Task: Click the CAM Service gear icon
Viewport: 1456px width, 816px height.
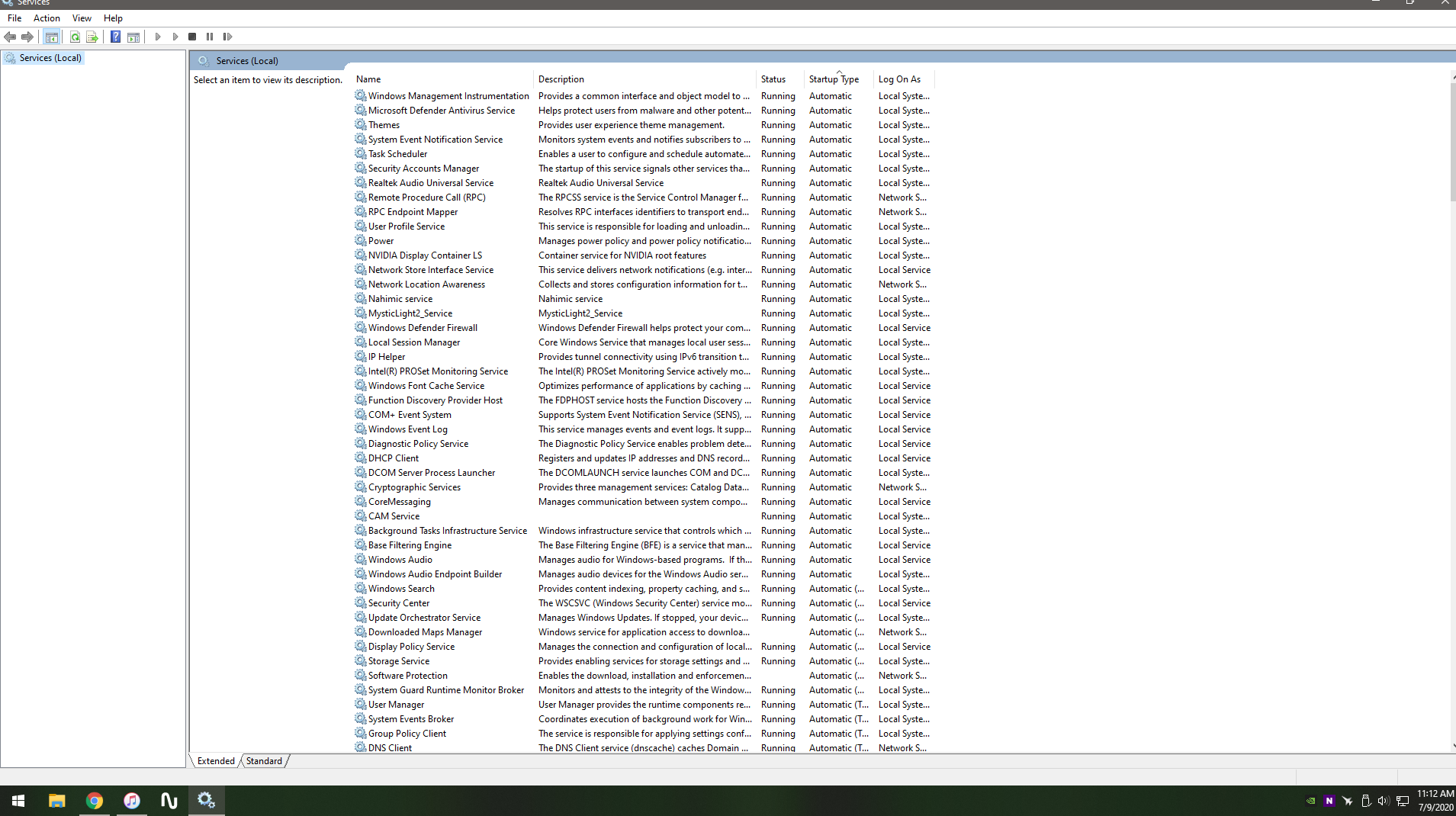Action: 360,516
